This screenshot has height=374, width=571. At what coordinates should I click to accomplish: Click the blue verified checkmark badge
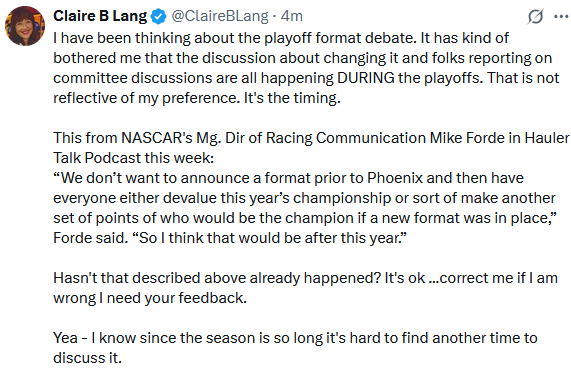(x=158, y=16)
